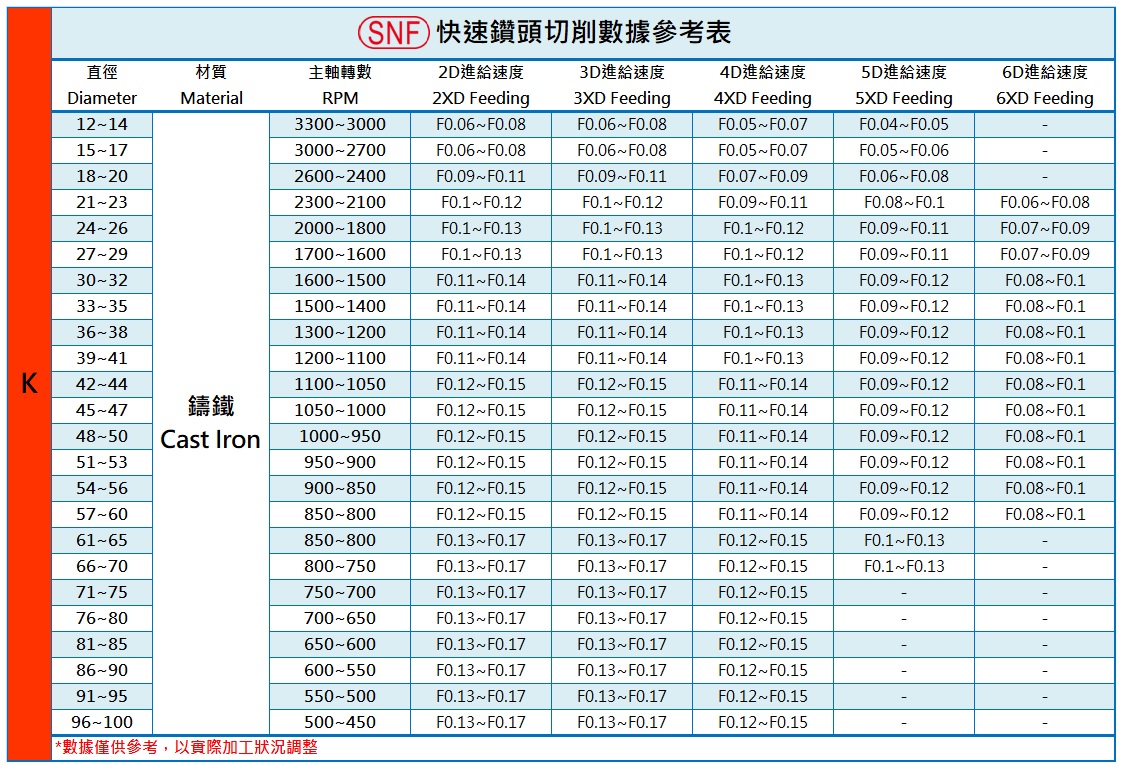Click 4XD feeding F0.07~F0.09 in row 18~20
Image resolution: width=1124 pixels, height=769 pixels.
(763, 176)
